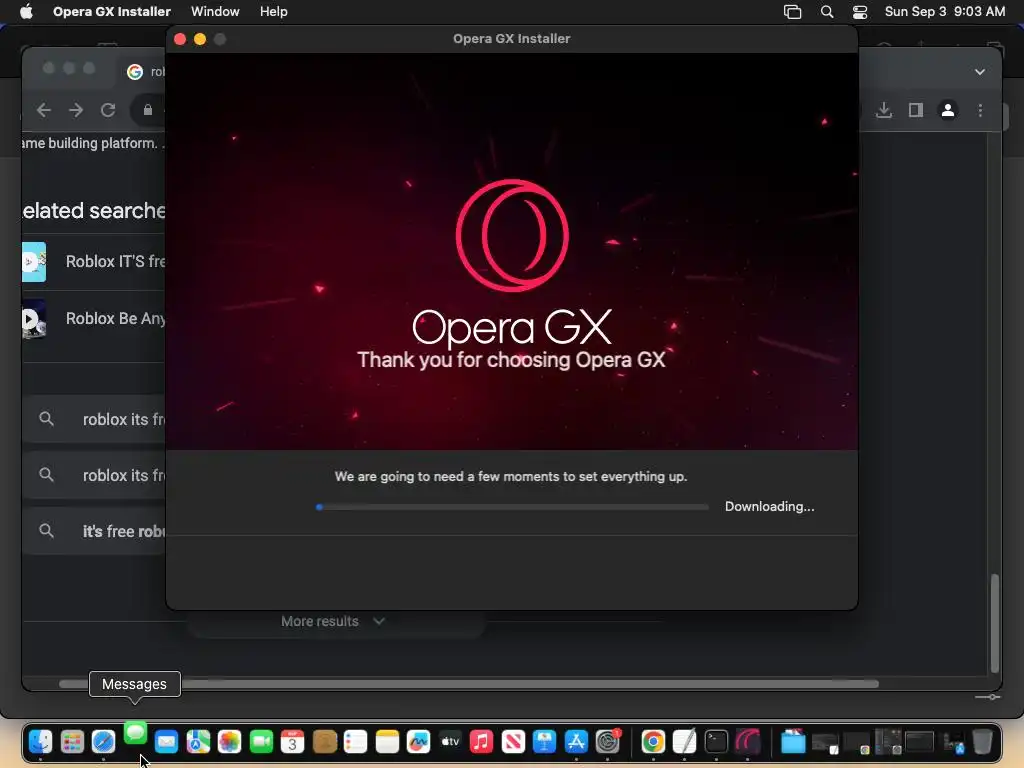The height and width of the screenshot is (768, 1024).
Task: Open TextEdit from the Dock
Action: tap(684, 742)
